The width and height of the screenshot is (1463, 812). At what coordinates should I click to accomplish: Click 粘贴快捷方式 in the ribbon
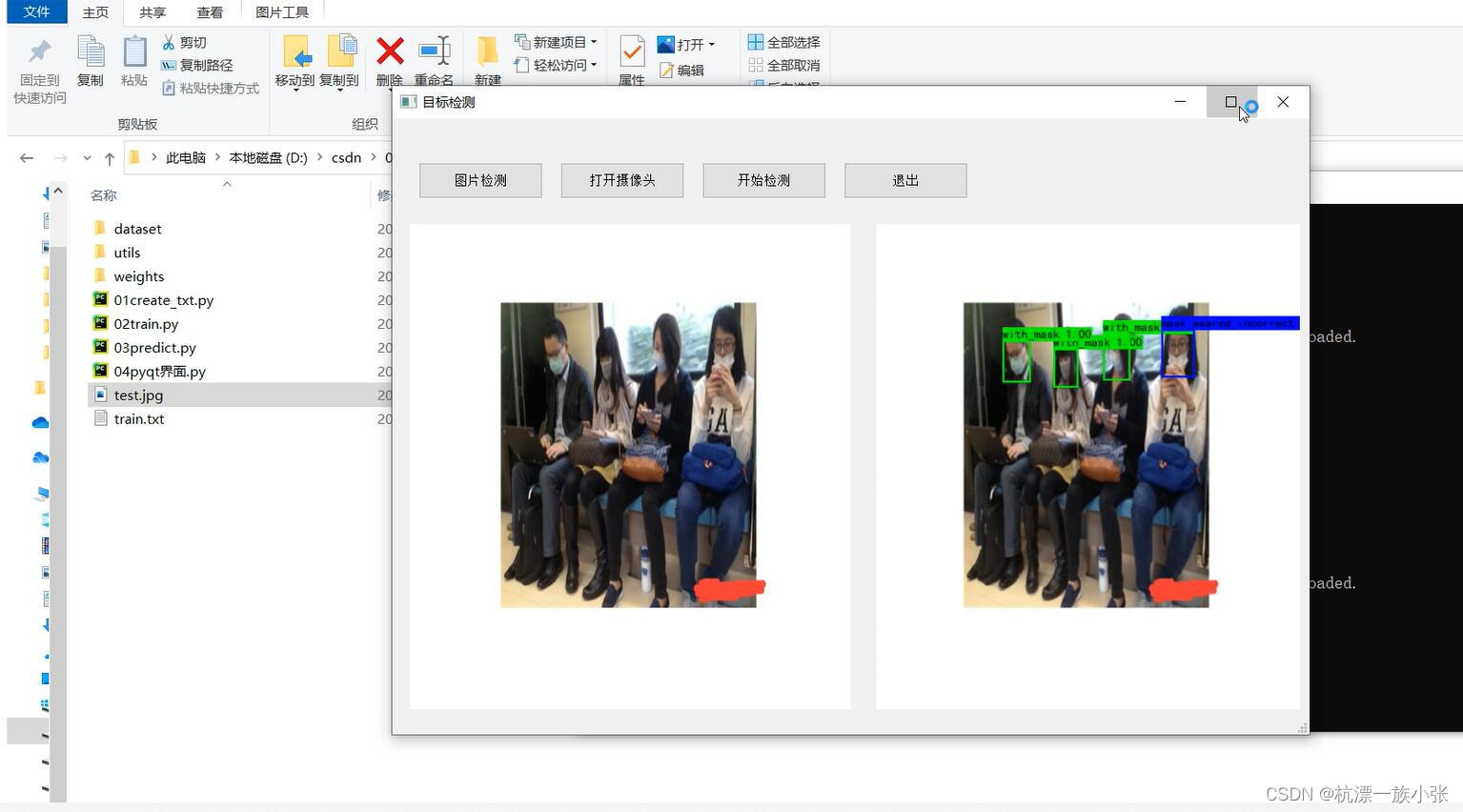tap(210, 88)
